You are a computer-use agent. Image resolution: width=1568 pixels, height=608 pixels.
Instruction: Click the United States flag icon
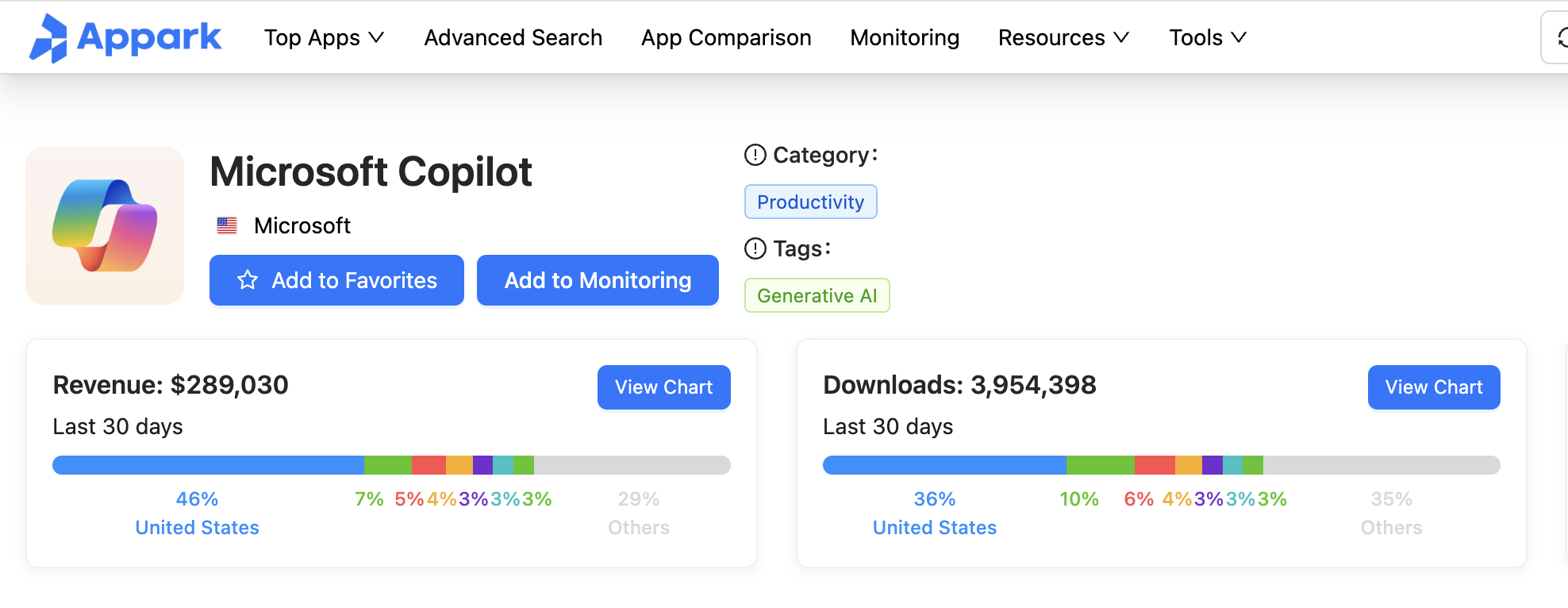pyautogui.click(x=227, y=225)
